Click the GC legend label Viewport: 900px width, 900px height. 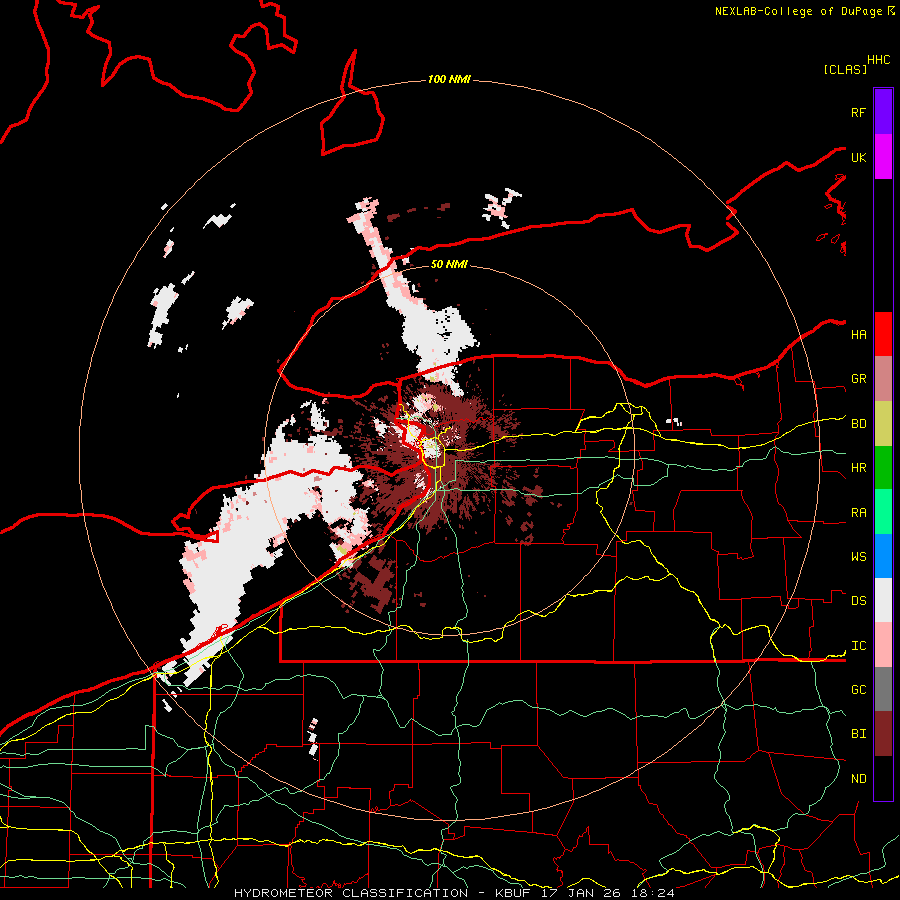(858, 689)
